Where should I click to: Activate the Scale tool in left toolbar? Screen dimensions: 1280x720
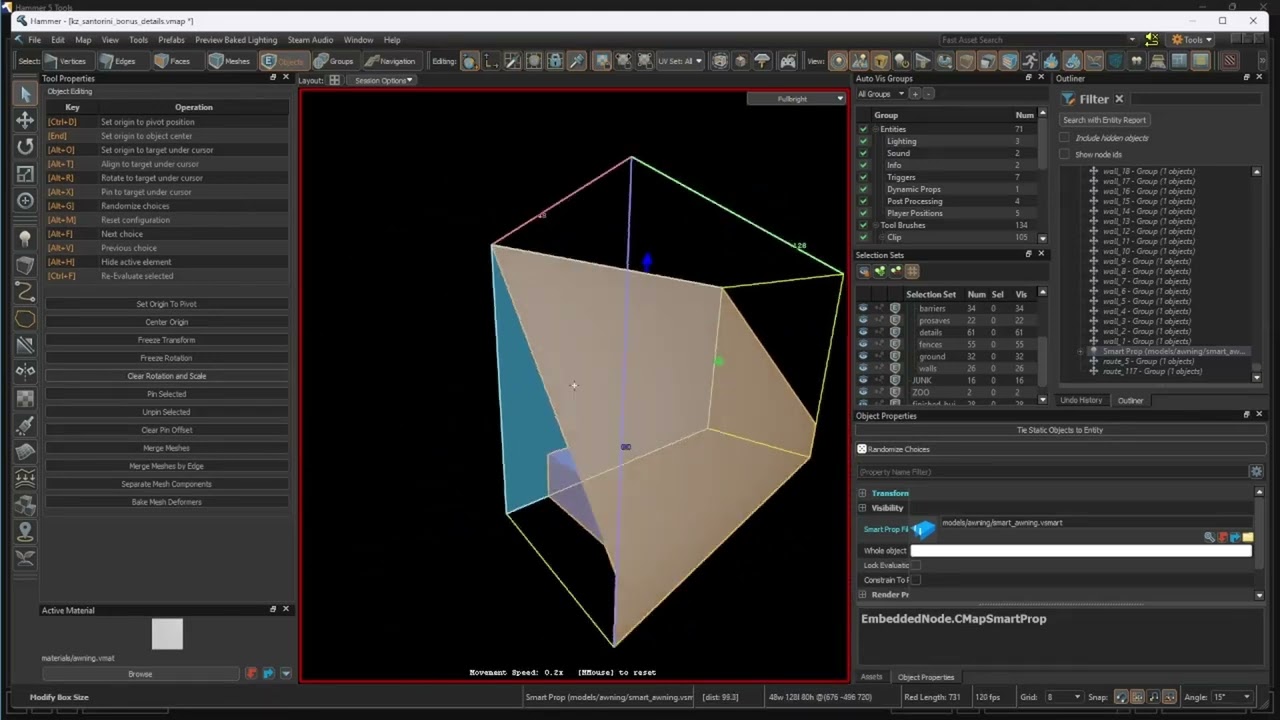(25, 174)
